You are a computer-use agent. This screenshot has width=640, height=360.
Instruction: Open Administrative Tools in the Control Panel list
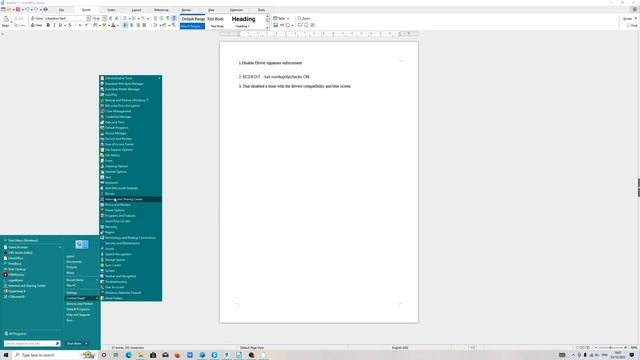coord(131,78)
